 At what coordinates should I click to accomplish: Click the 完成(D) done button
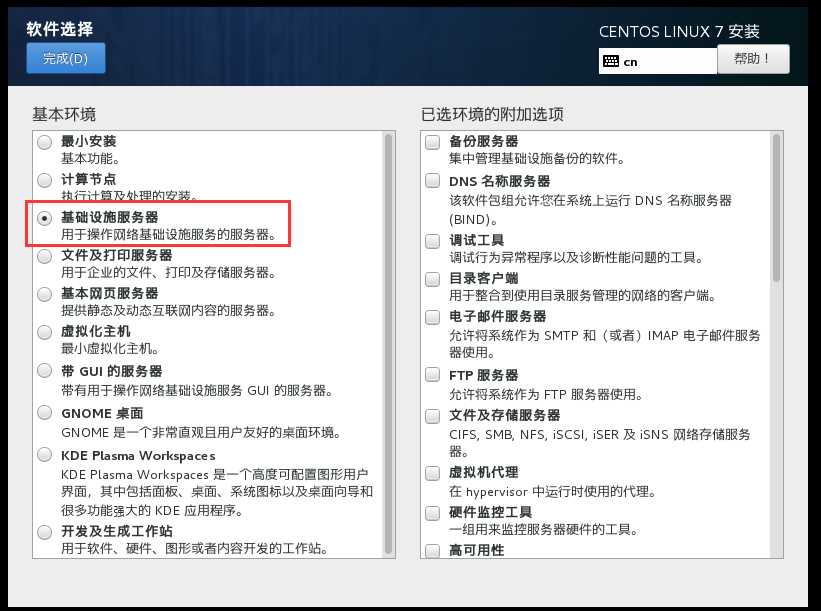click(65, 58)
